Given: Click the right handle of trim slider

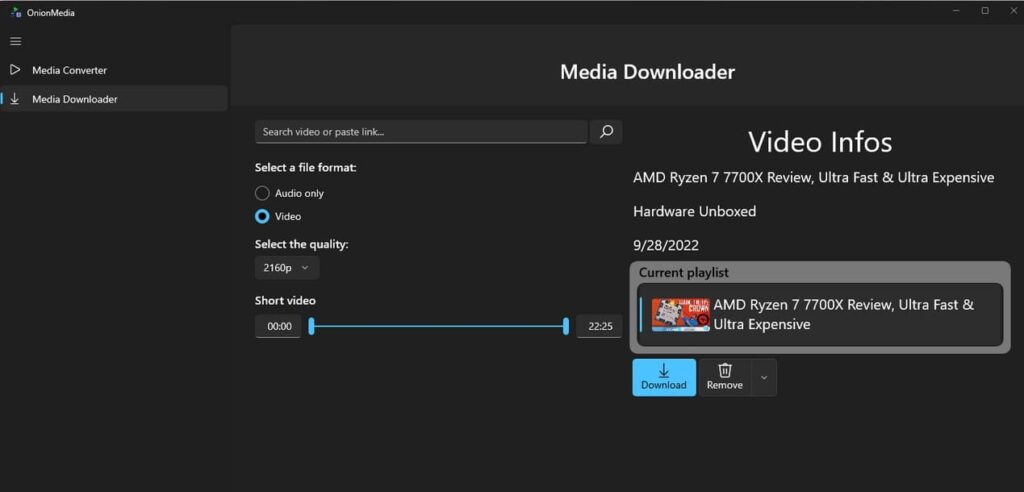Looking at the screenshot, I should pos(566,326).
